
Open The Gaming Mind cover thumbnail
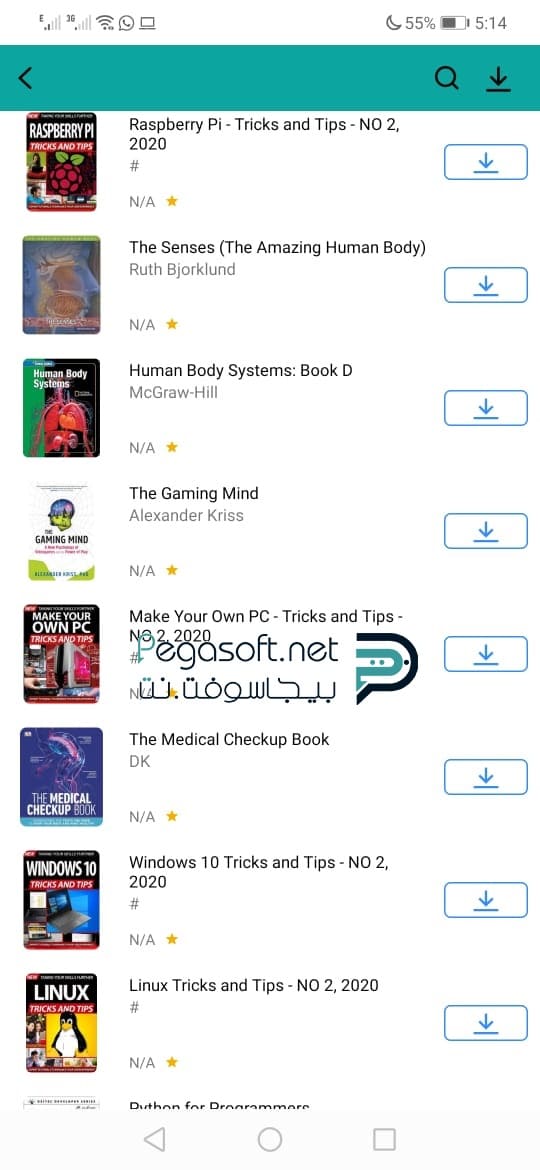click(62, 531)
